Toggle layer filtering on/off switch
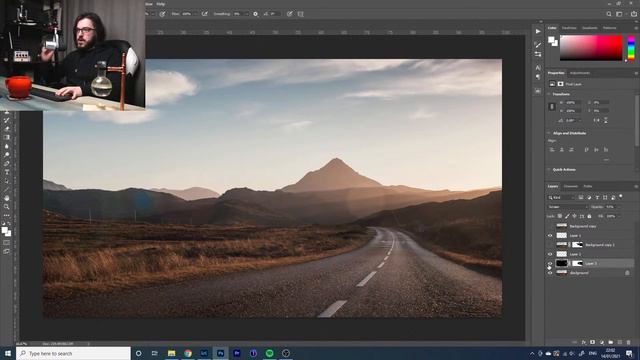Viewport: 640px width, 360px height. tap(621, 197)
